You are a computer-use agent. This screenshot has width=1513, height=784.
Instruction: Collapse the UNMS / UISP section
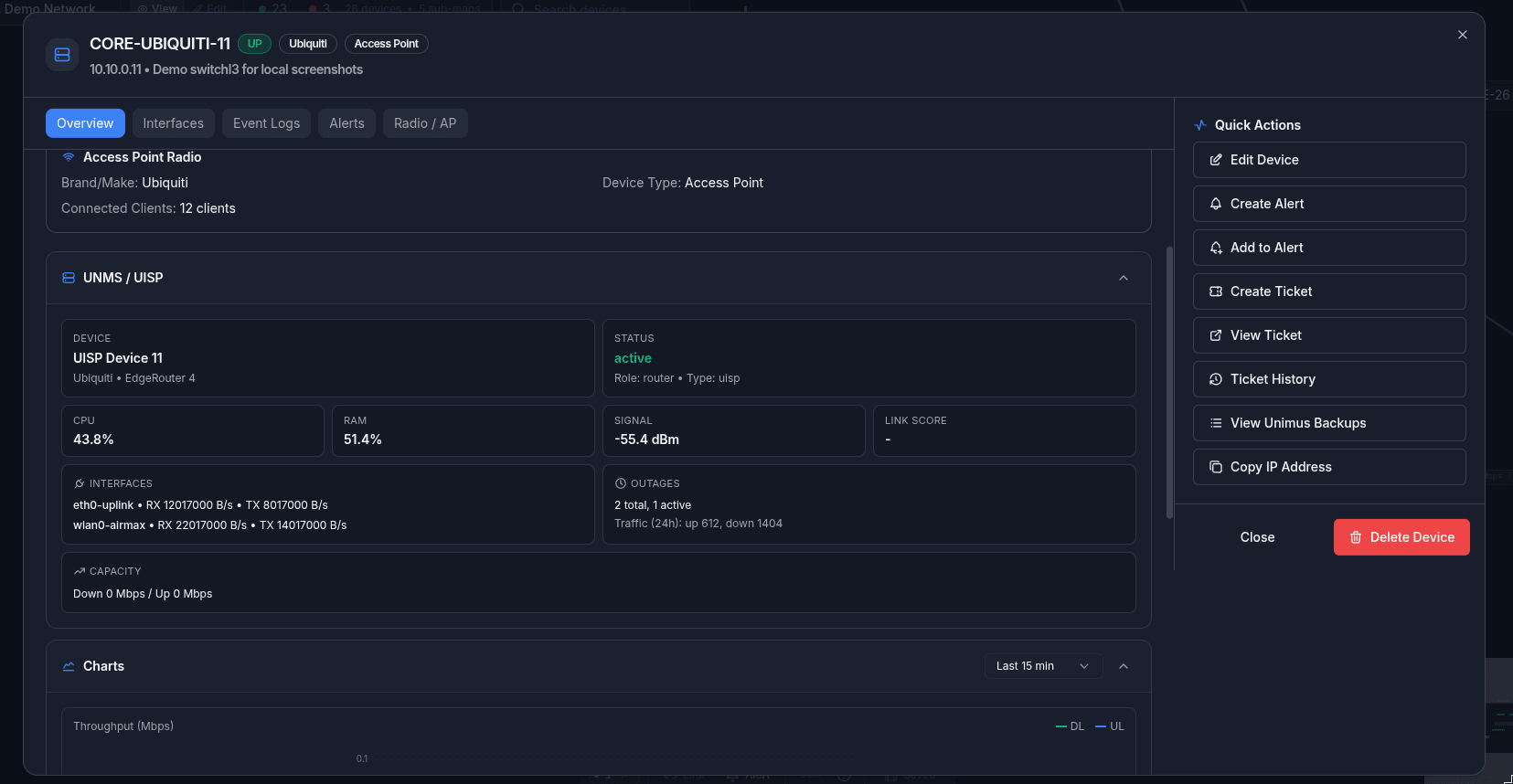(1124, 278)
